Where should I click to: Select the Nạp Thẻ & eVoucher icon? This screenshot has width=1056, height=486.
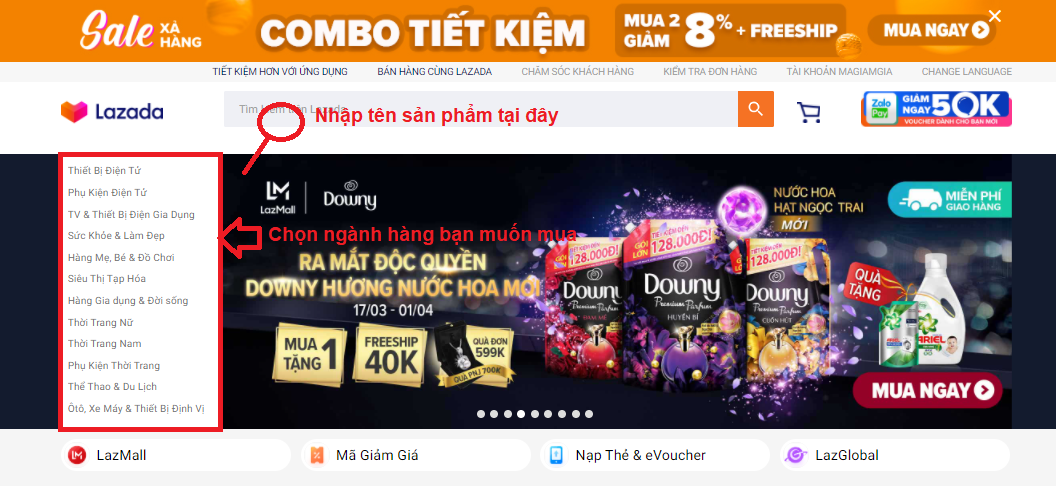556,455
